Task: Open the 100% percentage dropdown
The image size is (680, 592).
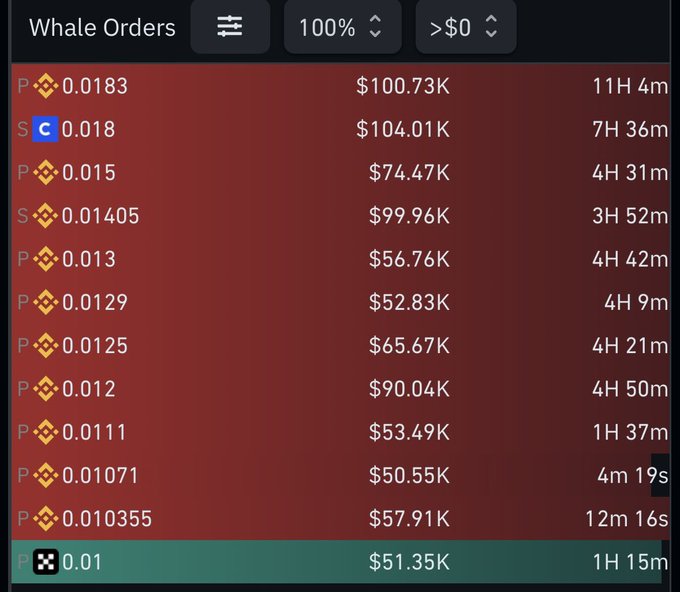Action: click(342, 27)
